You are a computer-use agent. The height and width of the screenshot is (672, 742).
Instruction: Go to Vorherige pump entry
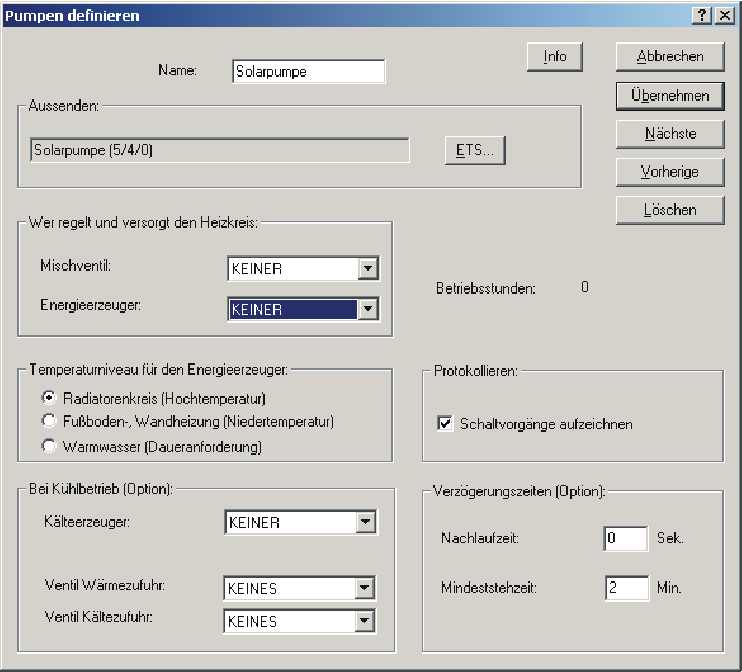pos(669,172)
